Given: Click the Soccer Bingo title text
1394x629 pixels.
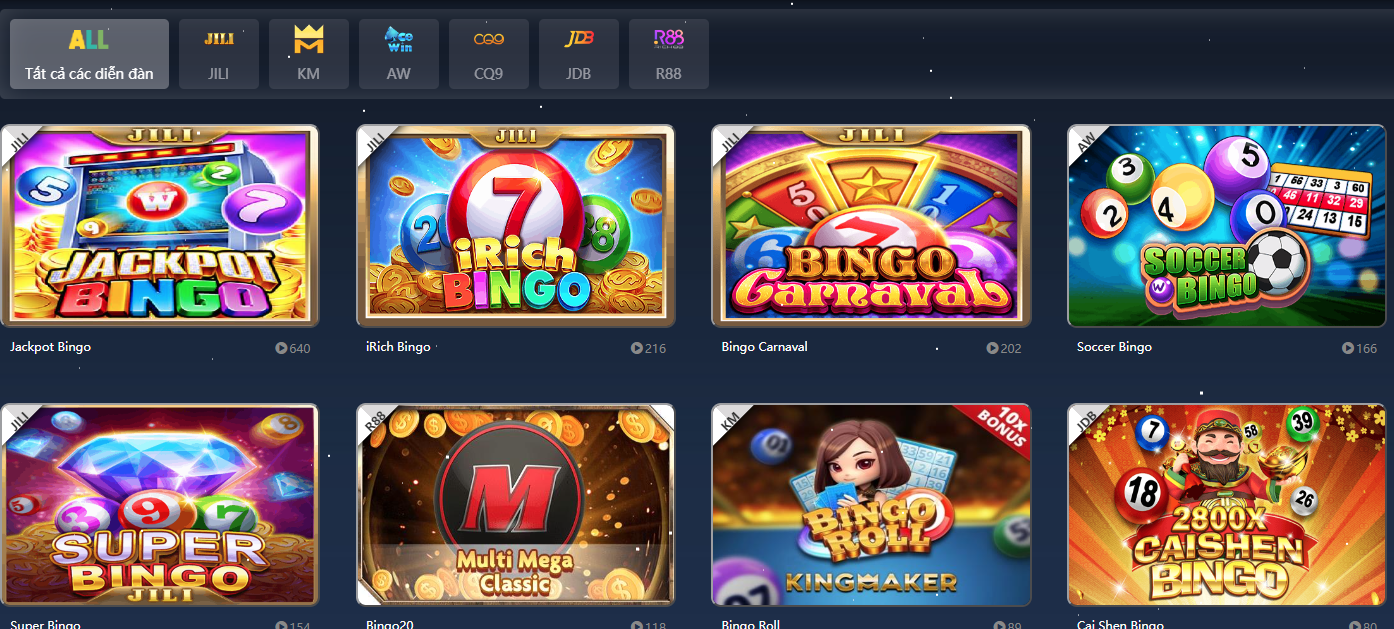Looking at the screenshot, I should coord(1114,347).
